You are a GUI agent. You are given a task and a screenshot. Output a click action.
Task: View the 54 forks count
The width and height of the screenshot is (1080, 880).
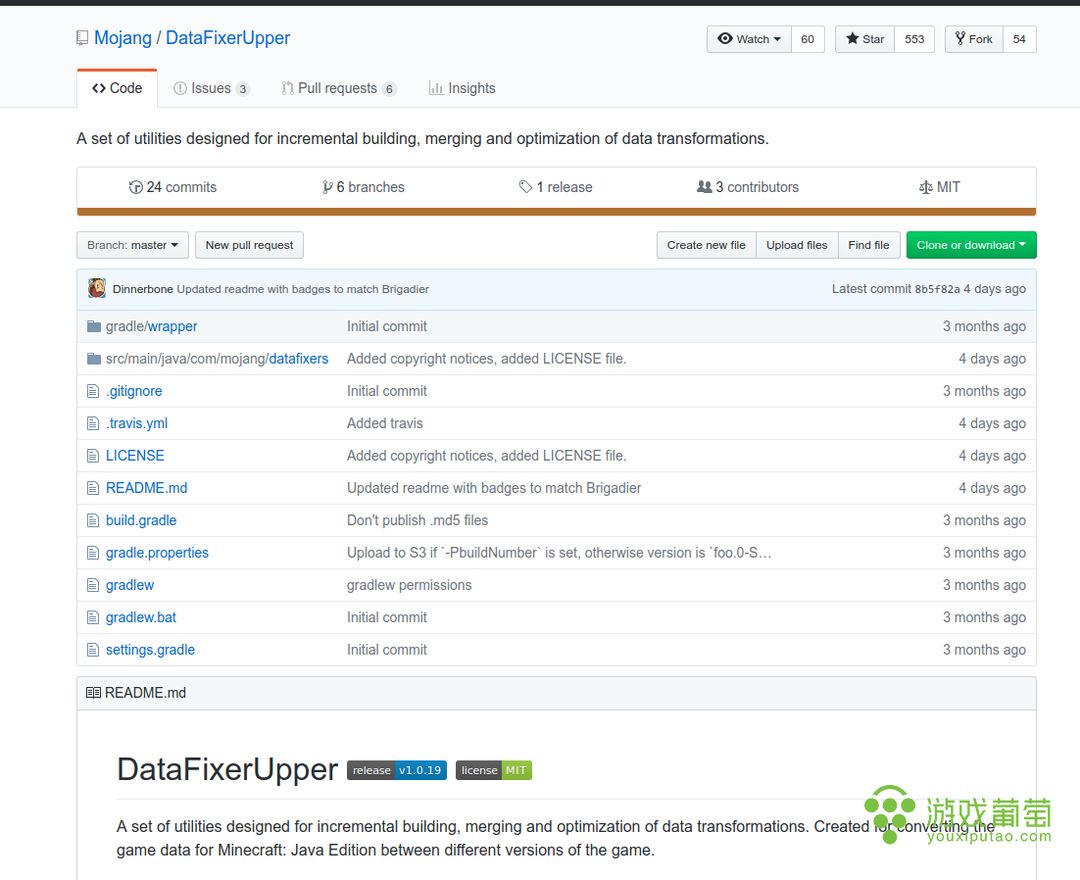pyautogui.click(x=1019, y=39)
